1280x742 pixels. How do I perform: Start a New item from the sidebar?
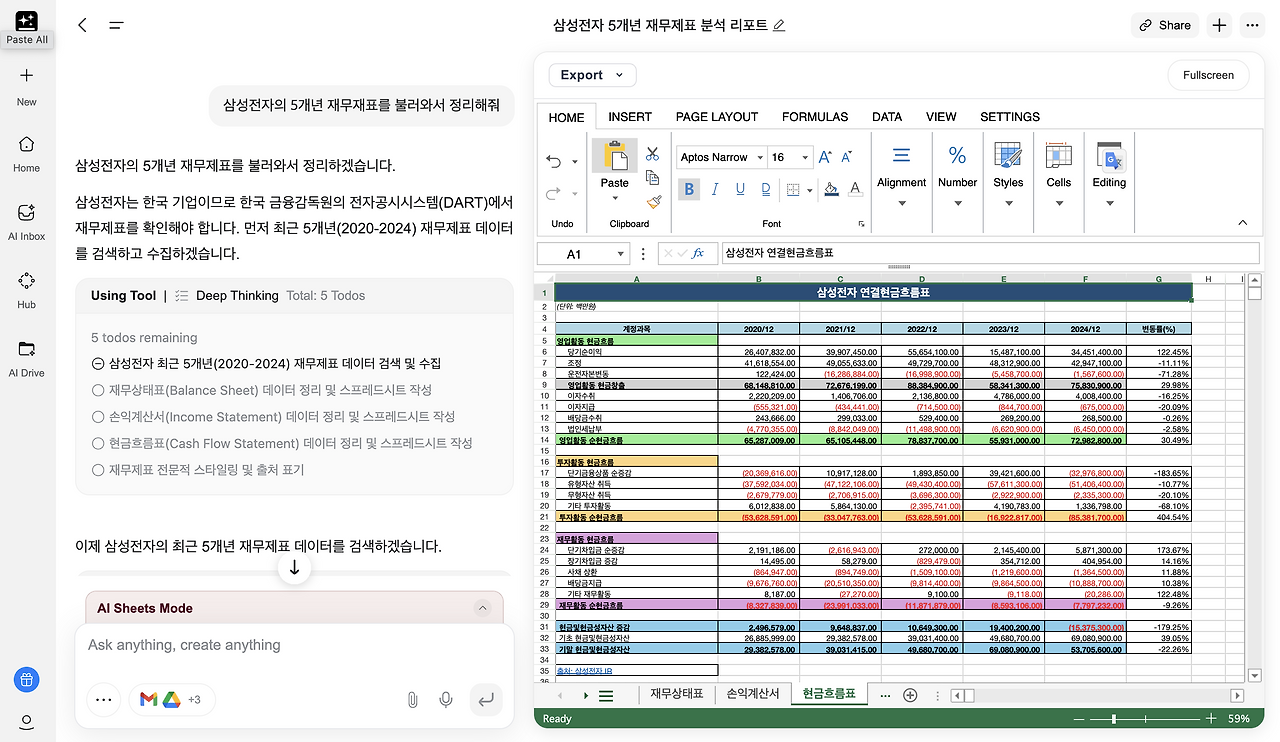pyautogui.click(x=27, y=75)
